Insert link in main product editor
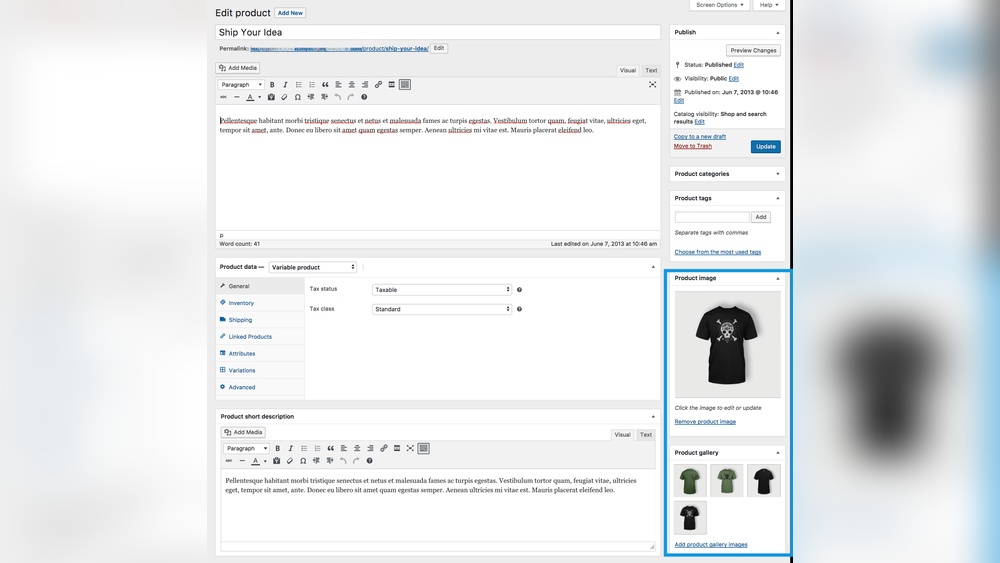Screen dimensions: 1000x563 click(x=378, y=85)
